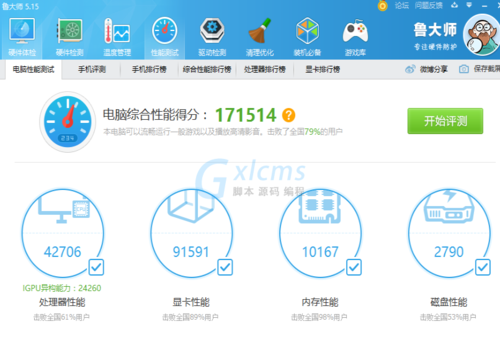
Task: Click the overall score 171514
Action: pos(246,115)
